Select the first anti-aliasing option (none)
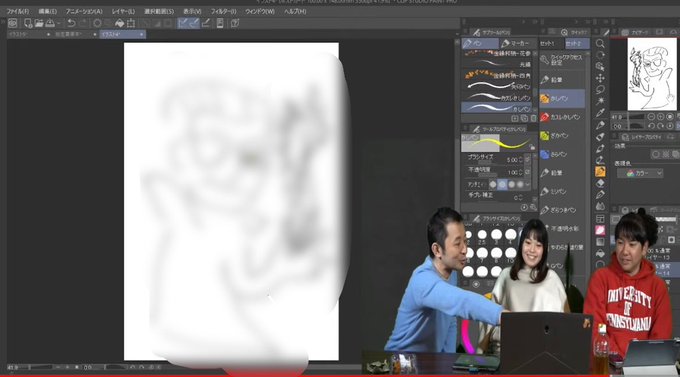 [493, 184]
